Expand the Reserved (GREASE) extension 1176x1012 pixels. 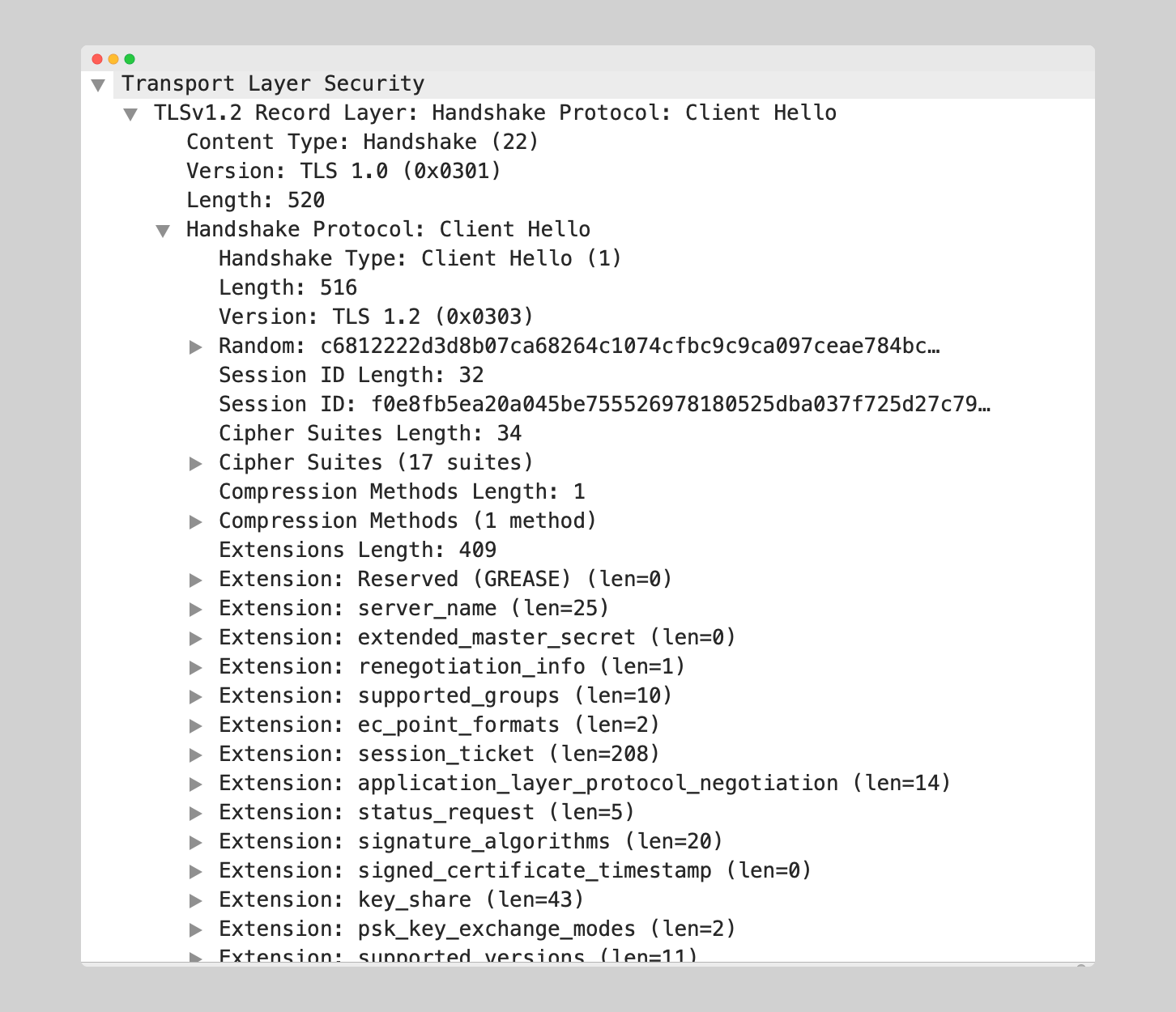[197, 580]
